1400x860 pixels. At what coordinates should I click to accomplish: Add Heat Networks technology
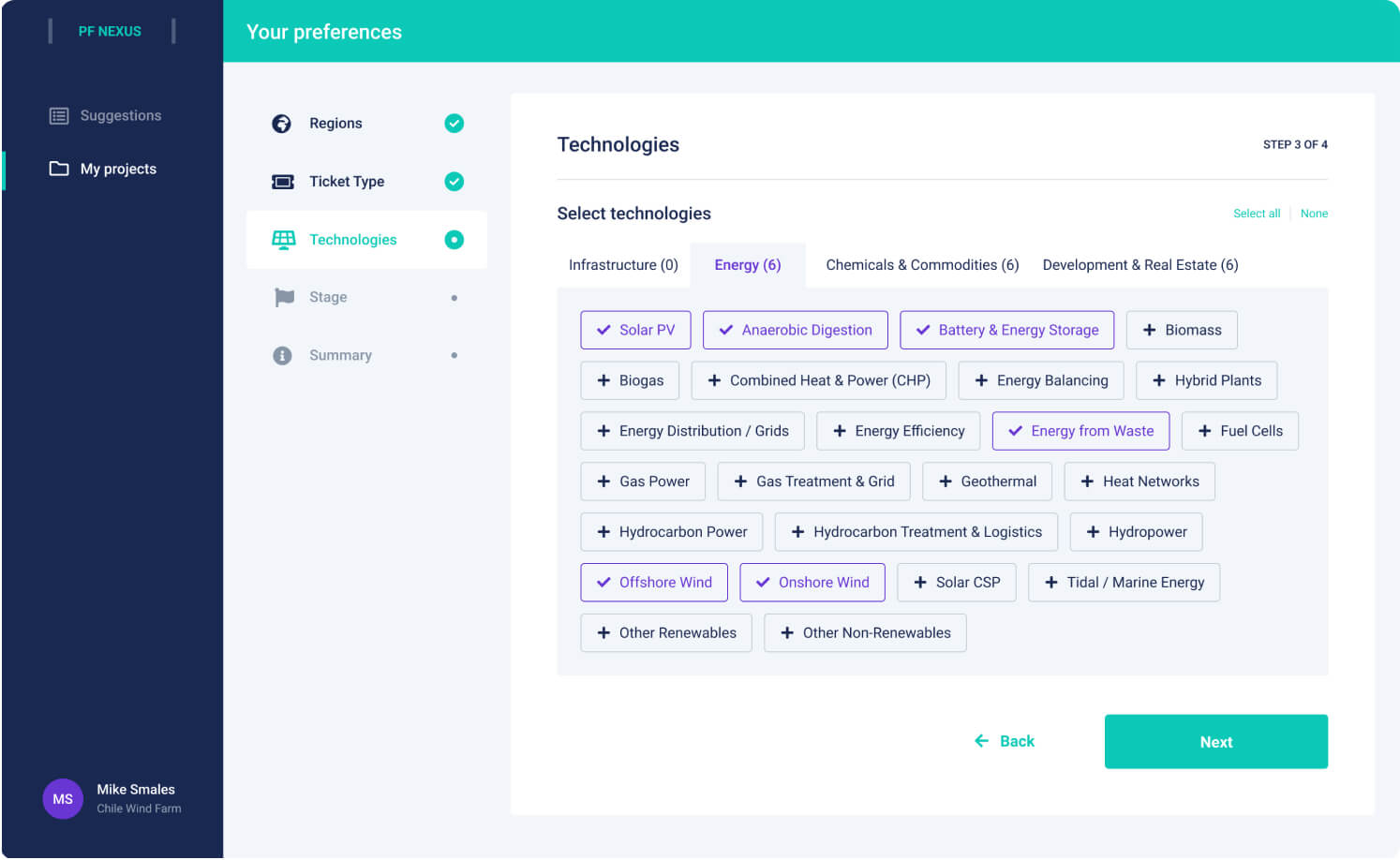[x=1139, y=482]
